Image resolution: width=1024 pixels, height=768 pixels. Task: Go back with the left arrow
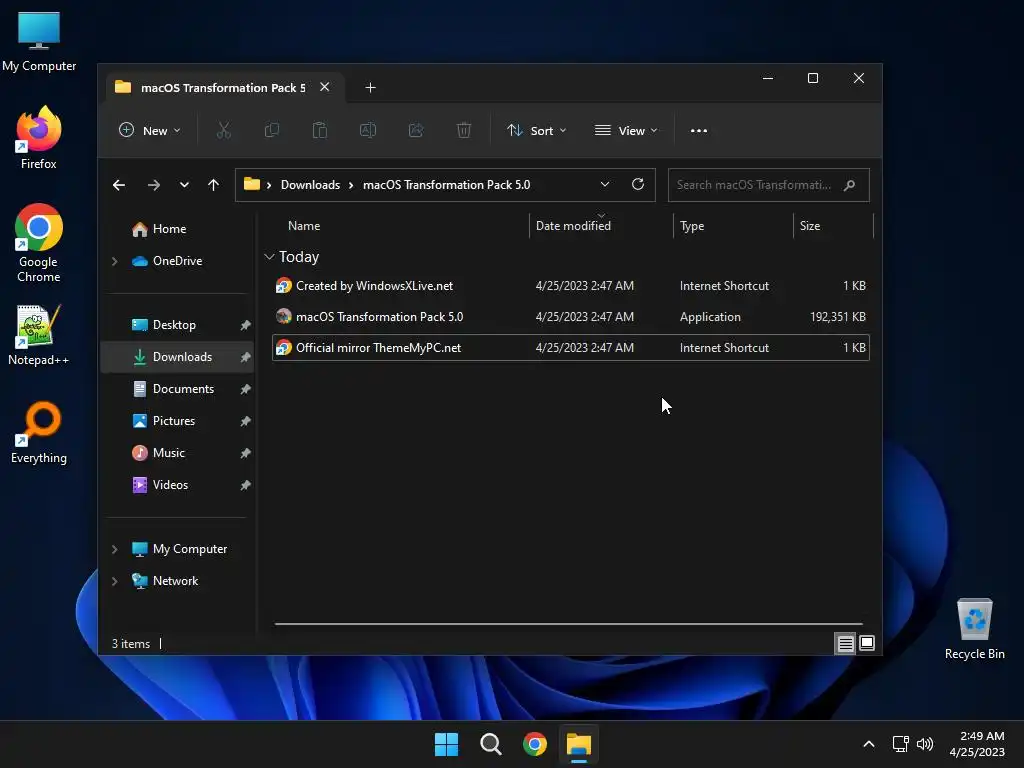pyautogui.click(x=119, y=185)
